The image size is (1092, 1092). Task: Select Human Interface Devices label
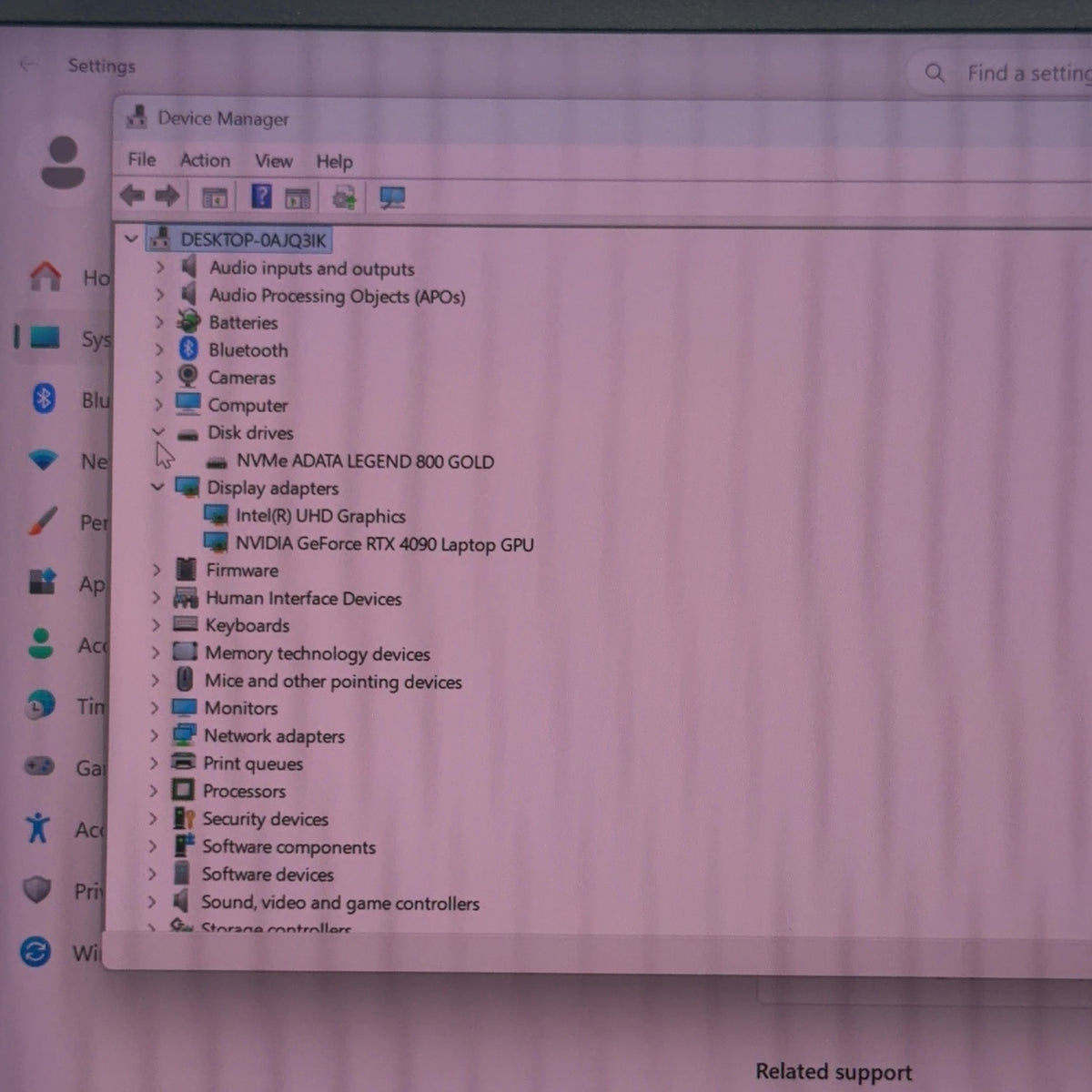303,599
